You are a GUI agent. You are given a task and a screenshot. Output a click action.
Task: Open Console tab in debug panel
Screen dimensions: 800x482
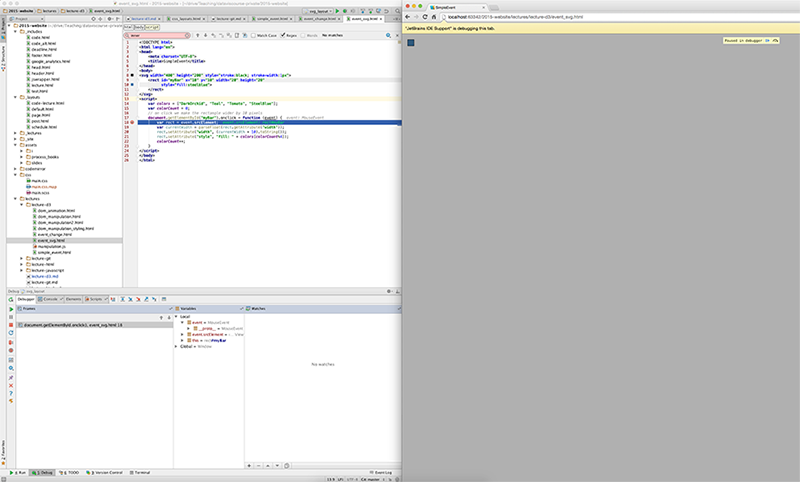click(x=50, y=299)
